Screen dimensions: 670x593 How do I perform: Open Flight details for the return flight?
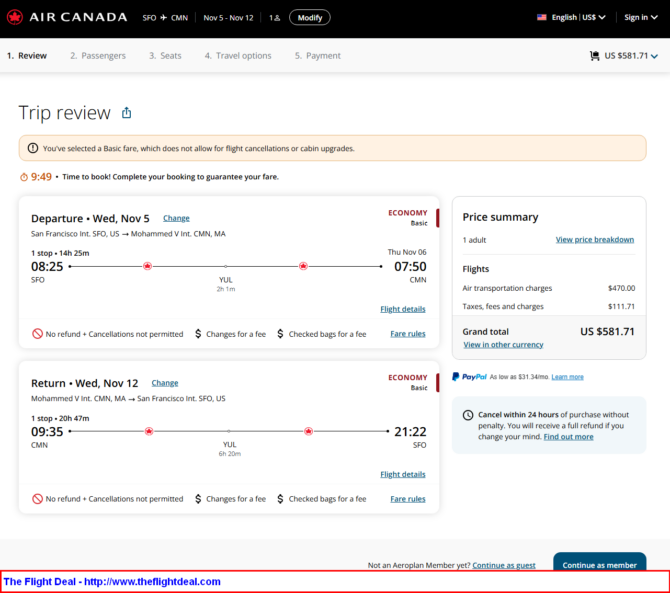pyautogui.click(x=403, y=474)
